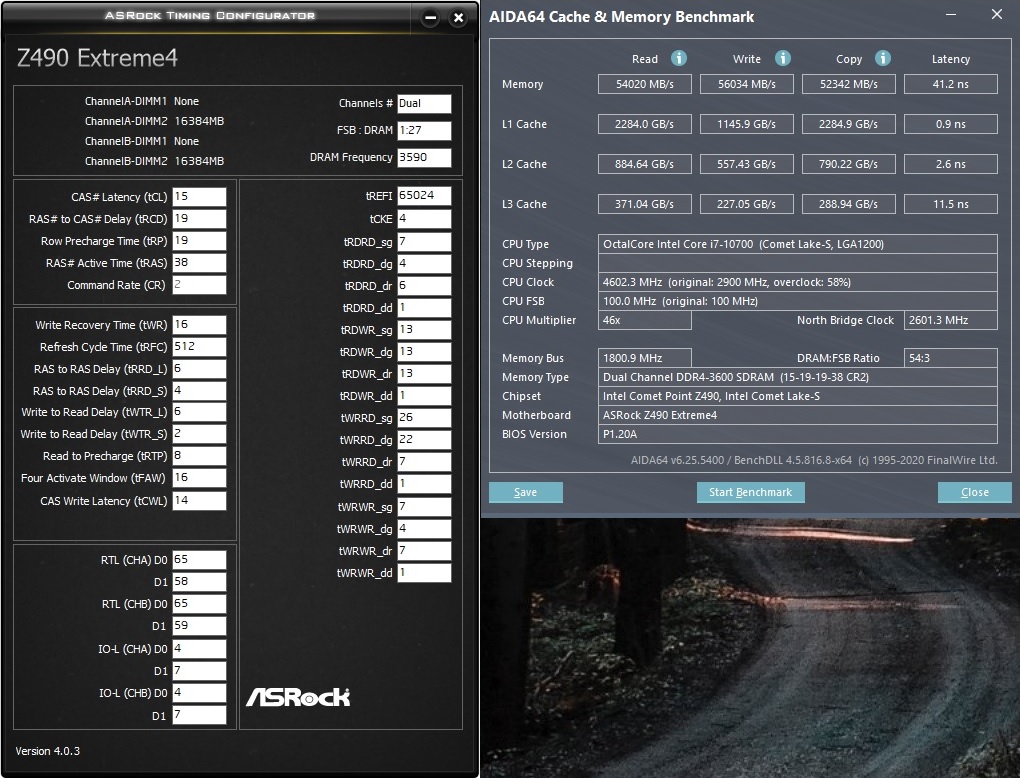The width and height of the screenshot is (1020, 778).
Task: Click the Refresh Cycle Time (tRFC) field
Action: [x=199, y=347]
